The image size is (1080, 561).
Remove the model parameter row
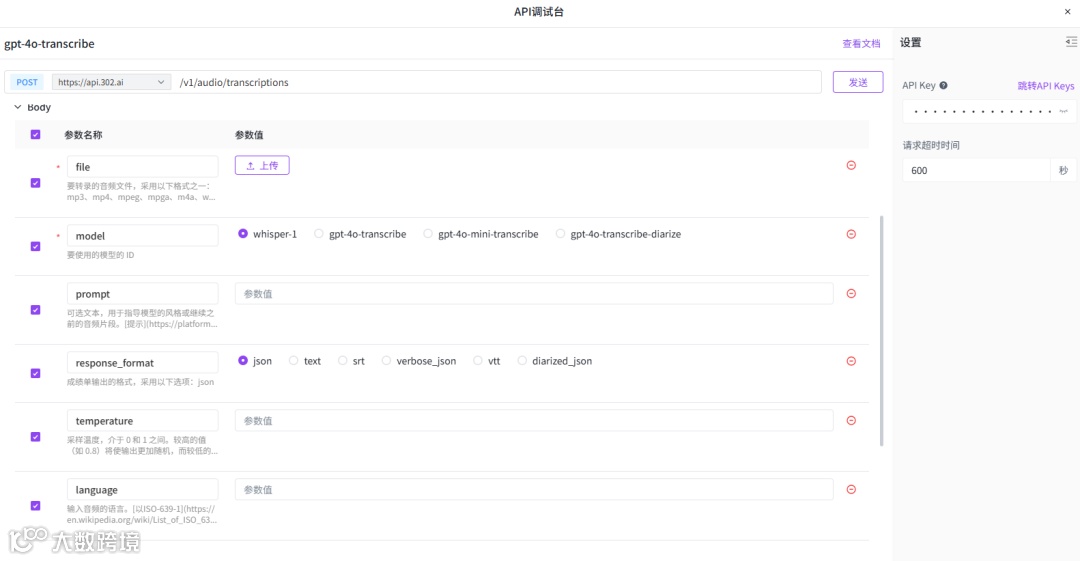pyautogui.click(x=851, y=234)
